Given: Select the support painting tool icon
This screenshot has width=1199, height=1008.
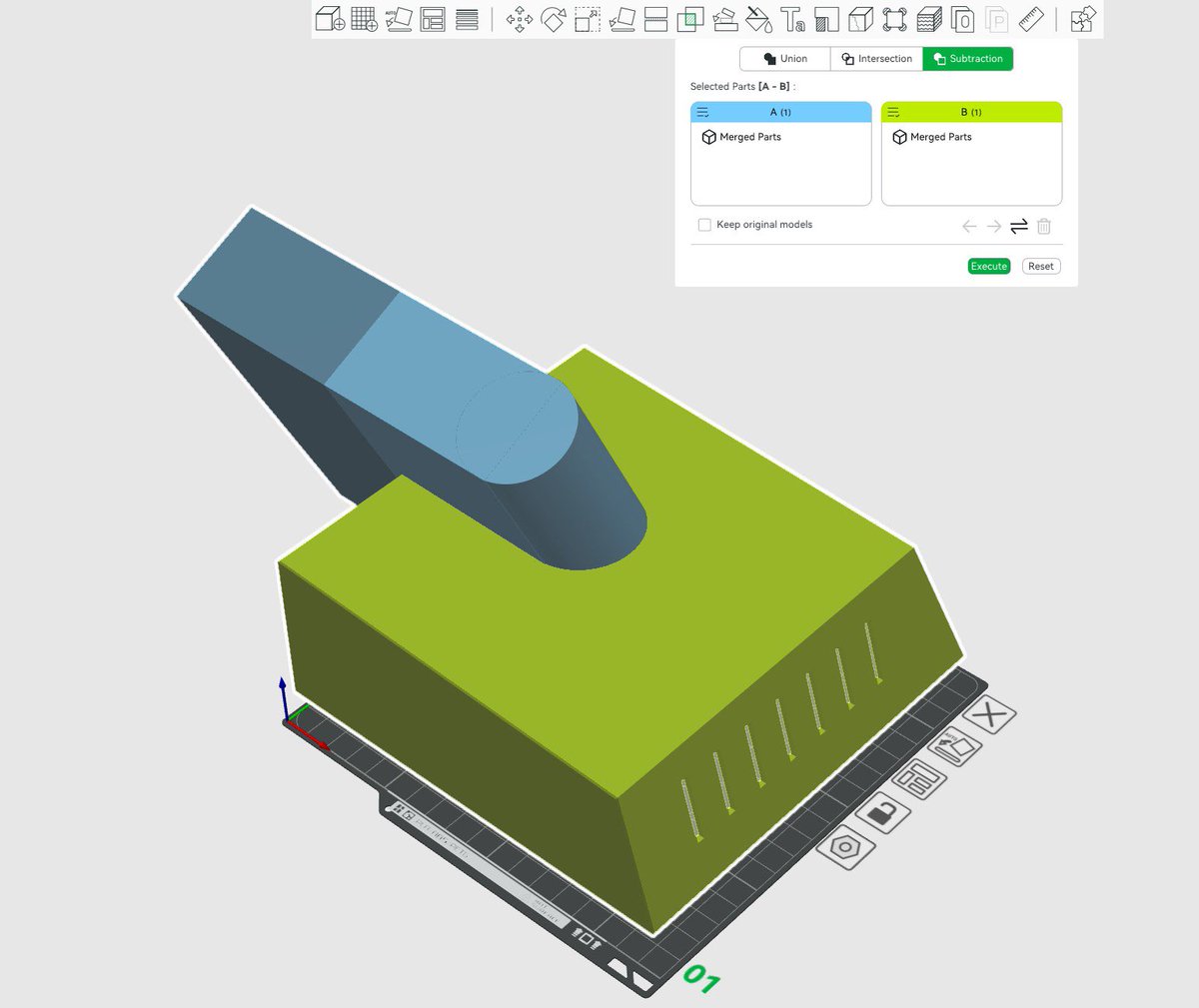Looking at the screenshot, I should click(725, 19).
